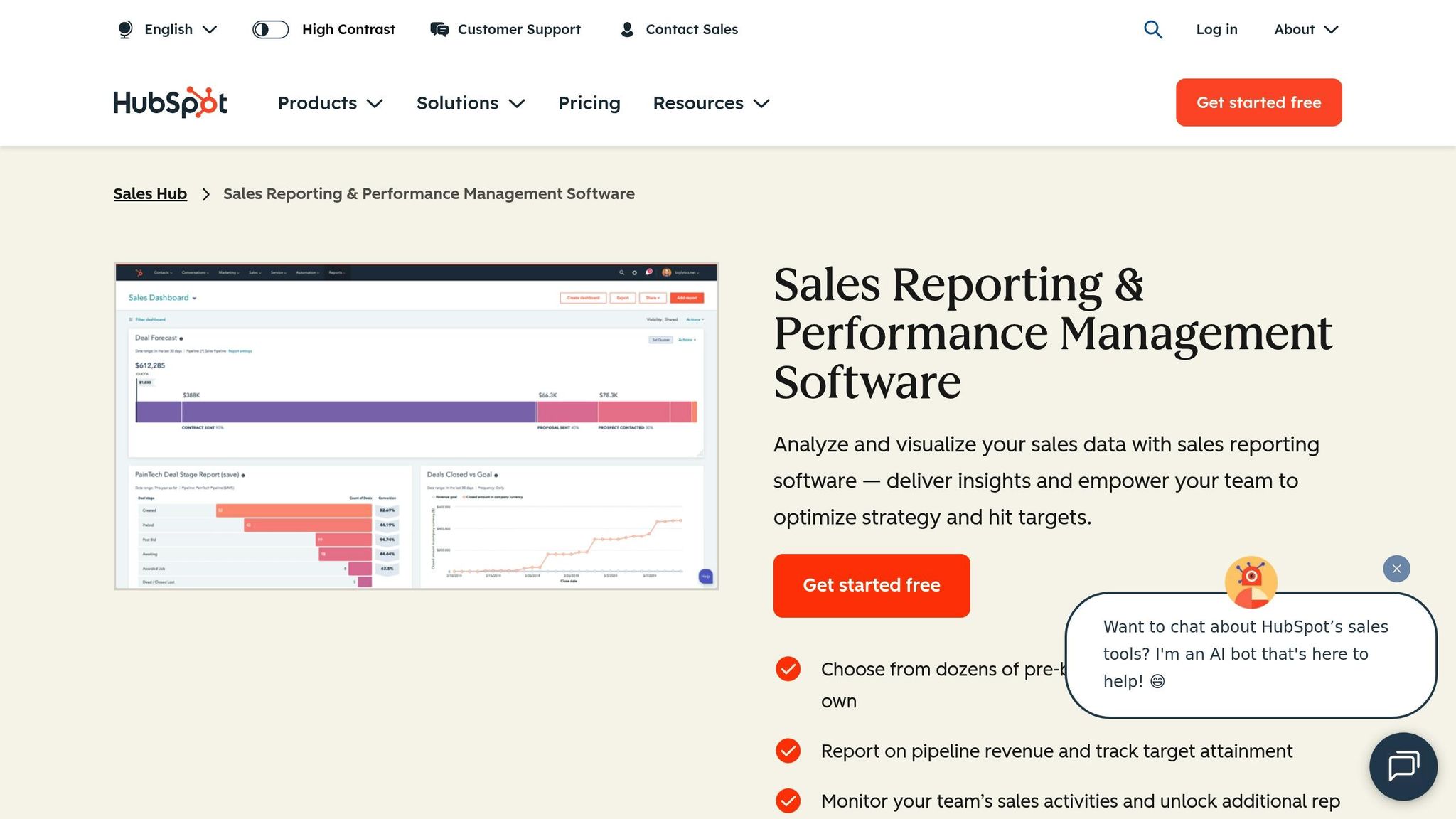This screenshot has width=1456, height=819.
Task: Toggle the High Contrast switch
Action: (x=270, y=29)
